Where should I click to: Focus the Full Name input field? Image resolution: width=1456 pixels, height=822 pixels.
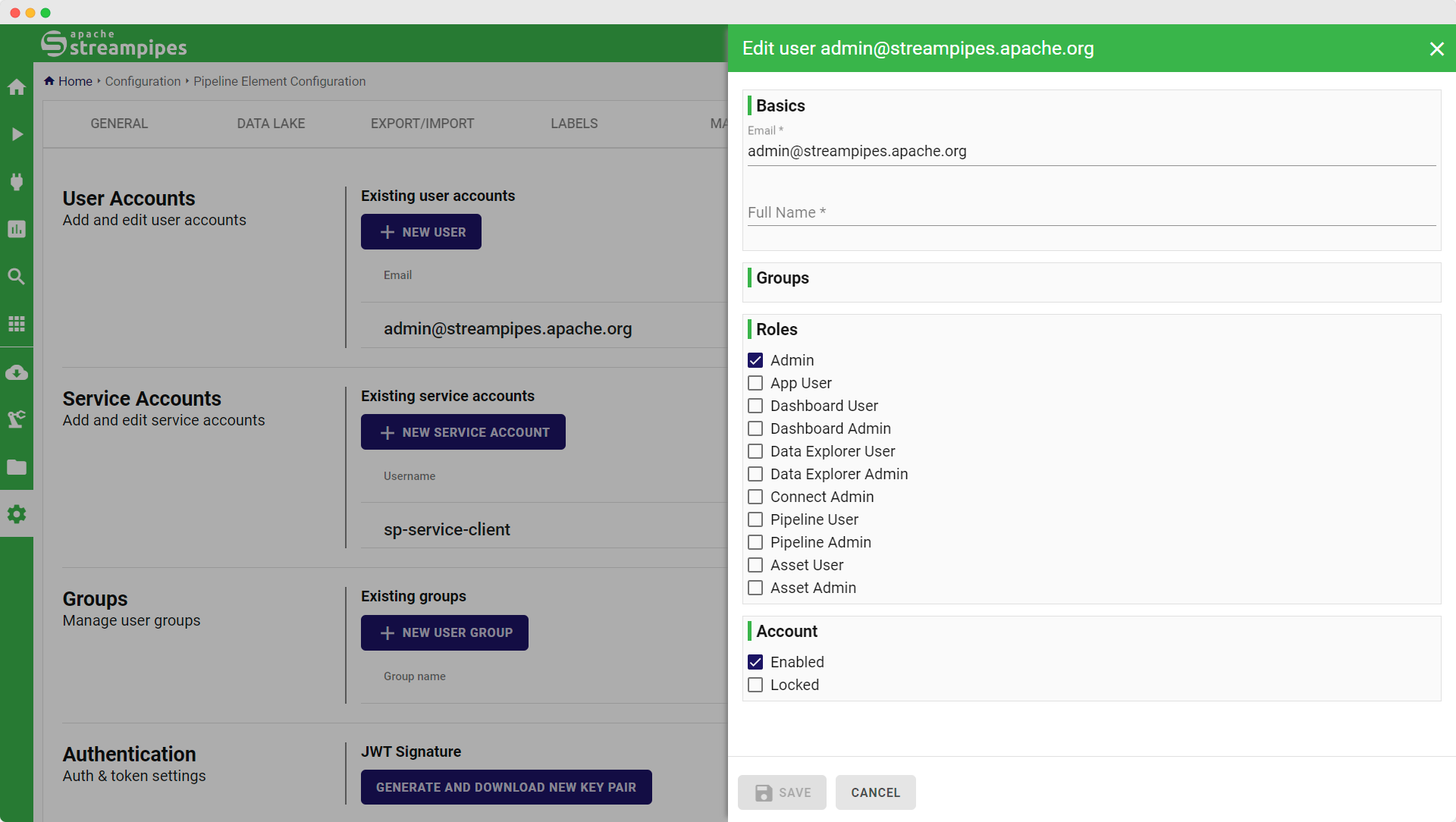click(1090, 212)
